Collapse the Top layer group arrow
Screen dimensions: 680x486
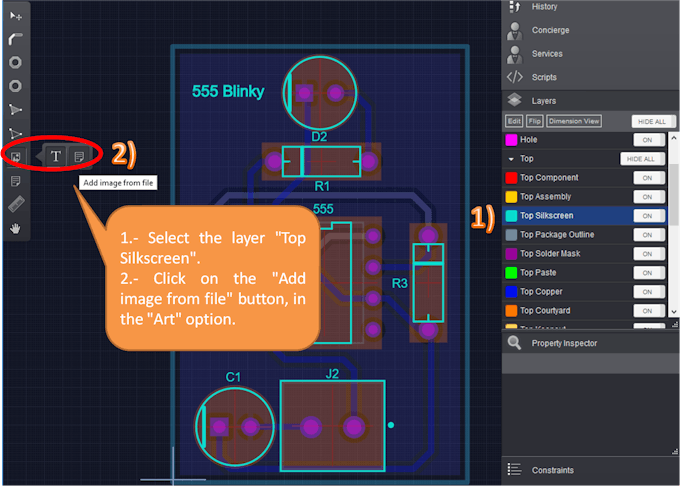point(511,159)
